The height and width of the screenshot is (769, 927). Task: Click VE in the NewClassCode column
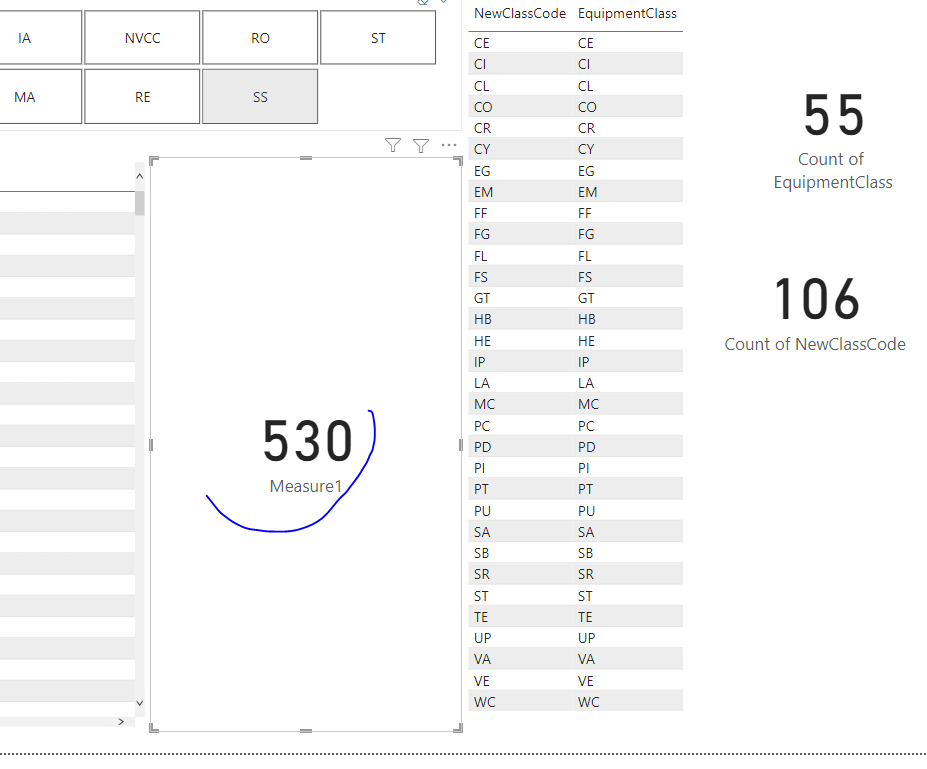pos(481,681)
